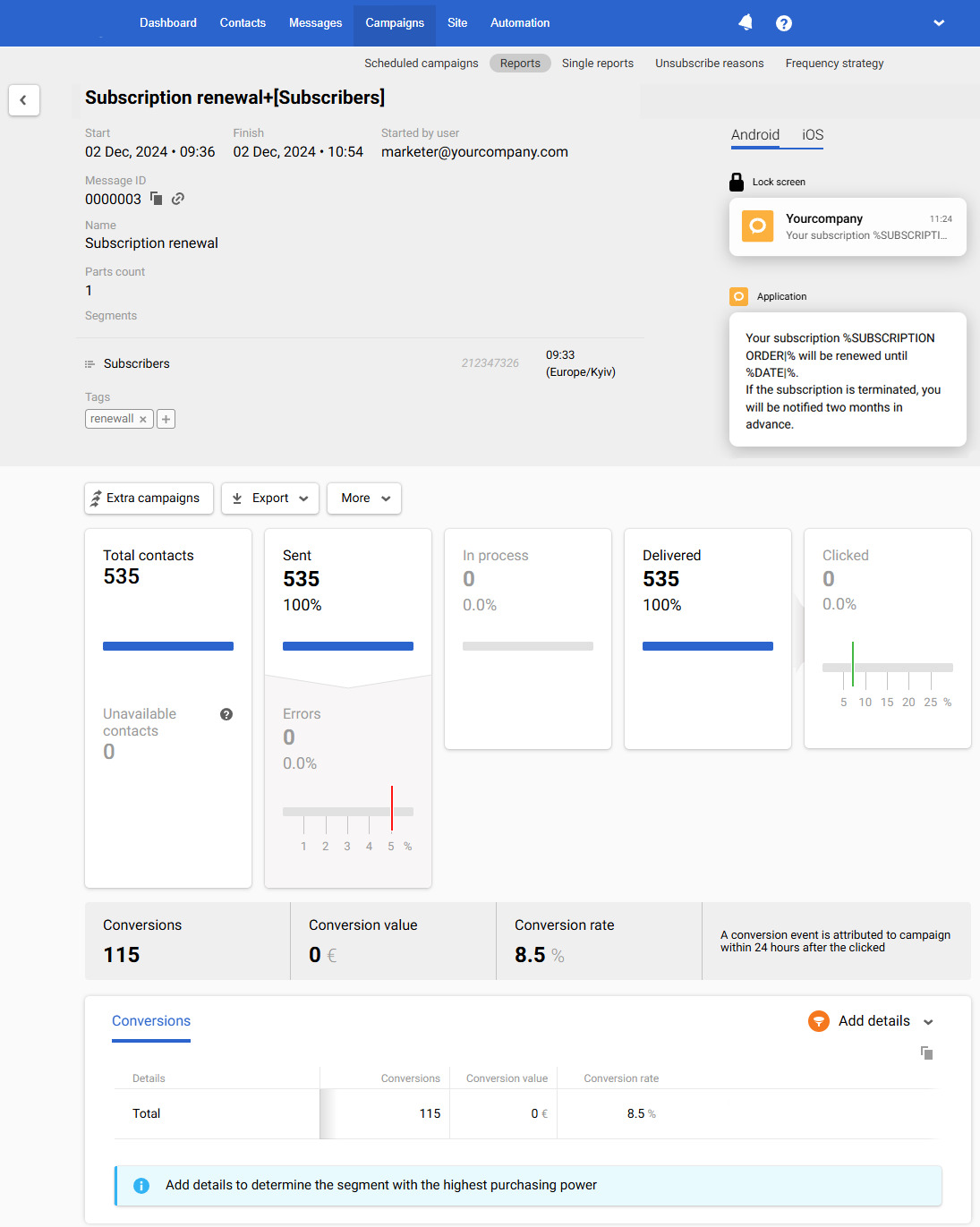
Task: Click the orange funnel icon near Add details
Action: coord(818,1021)
